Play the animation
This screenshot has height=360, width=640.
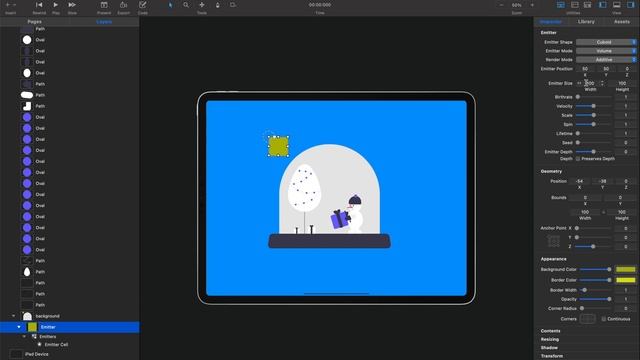(x=56, y=5)
